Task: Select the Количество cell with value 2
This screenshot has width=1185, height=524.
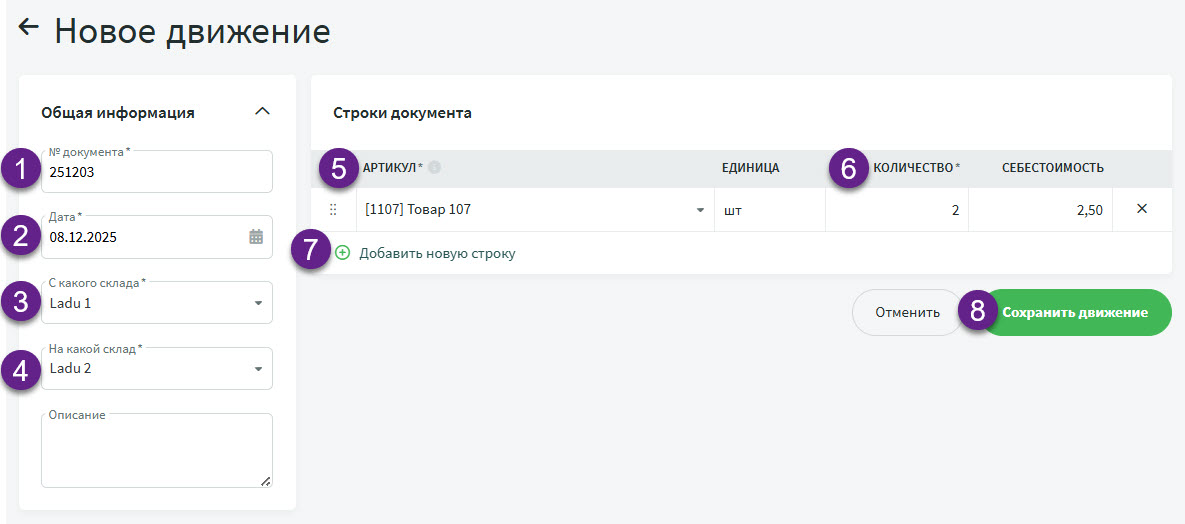Action: click(896, 210)
